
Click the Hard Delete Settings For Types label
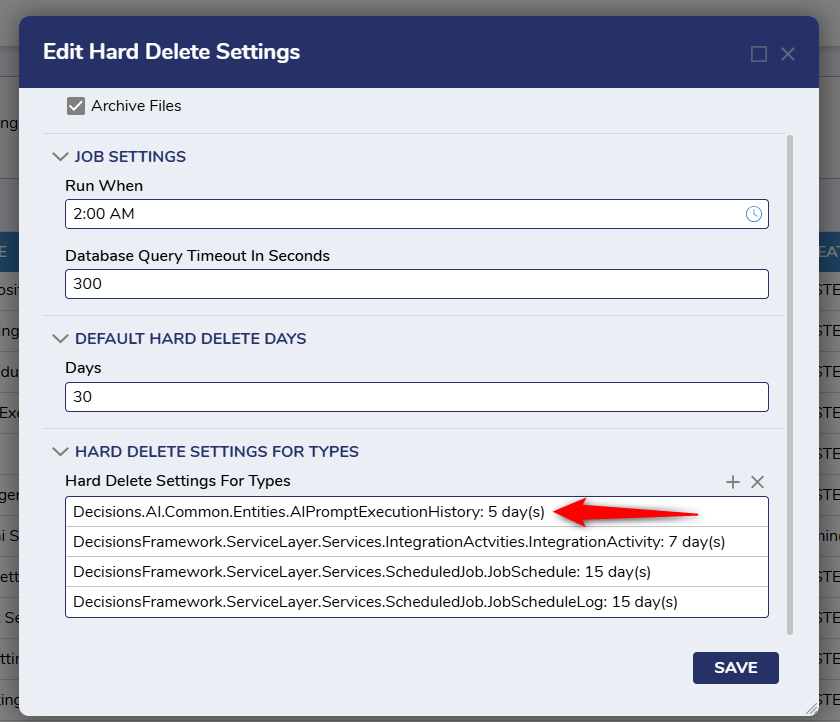coord(178,481)
